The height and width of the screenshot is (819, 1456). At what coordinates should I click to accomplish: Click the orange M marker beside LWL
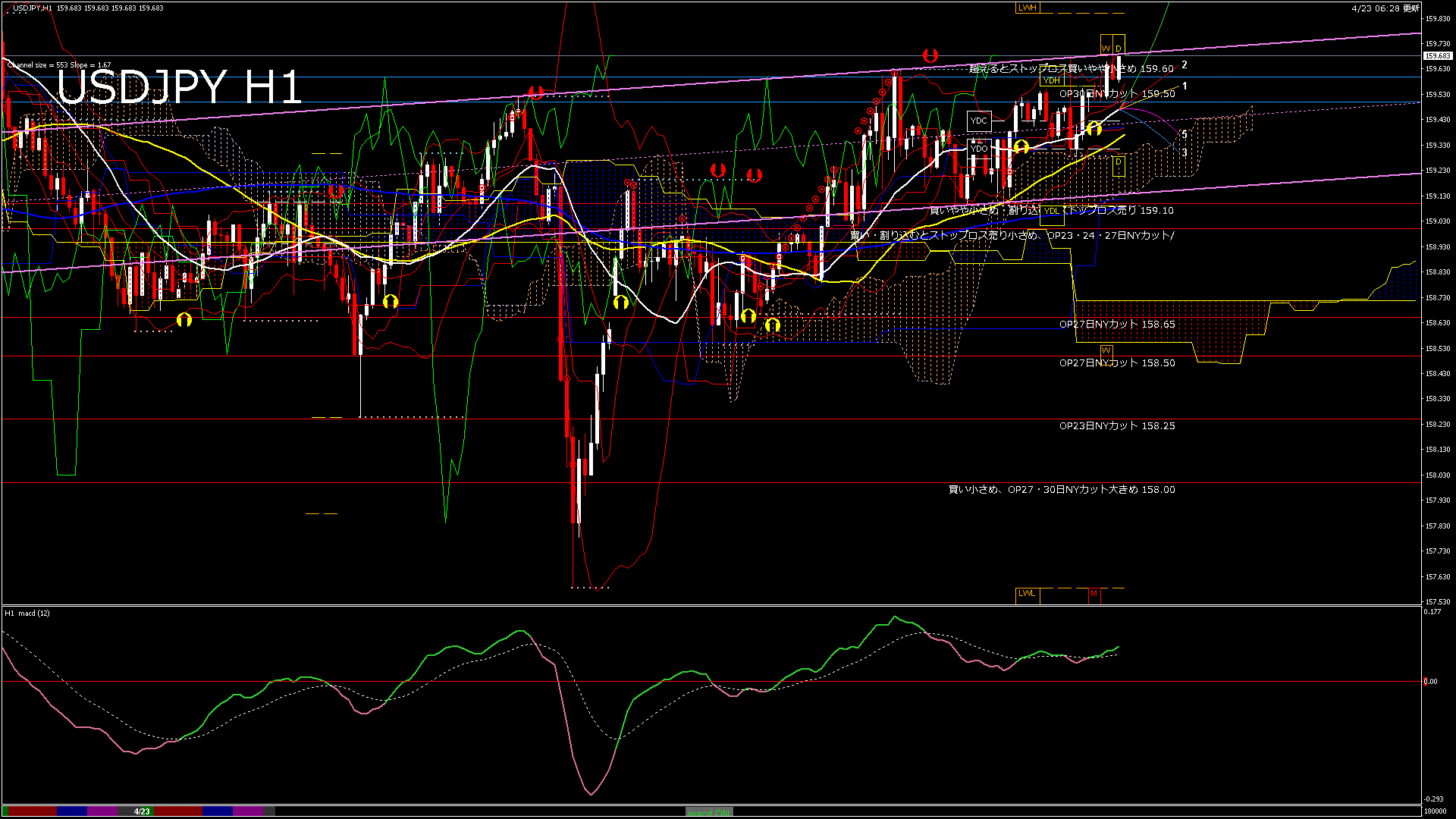[x=1094, y=594]
